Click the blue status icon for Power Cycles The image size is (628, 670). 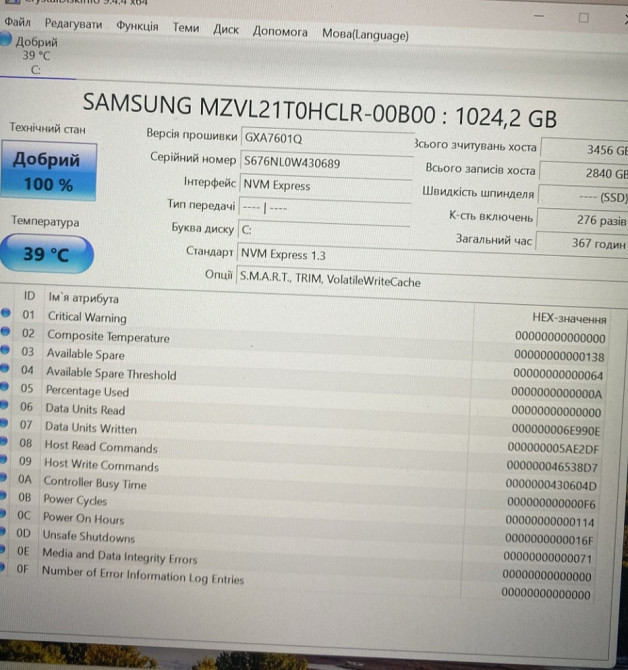point(4,497)
